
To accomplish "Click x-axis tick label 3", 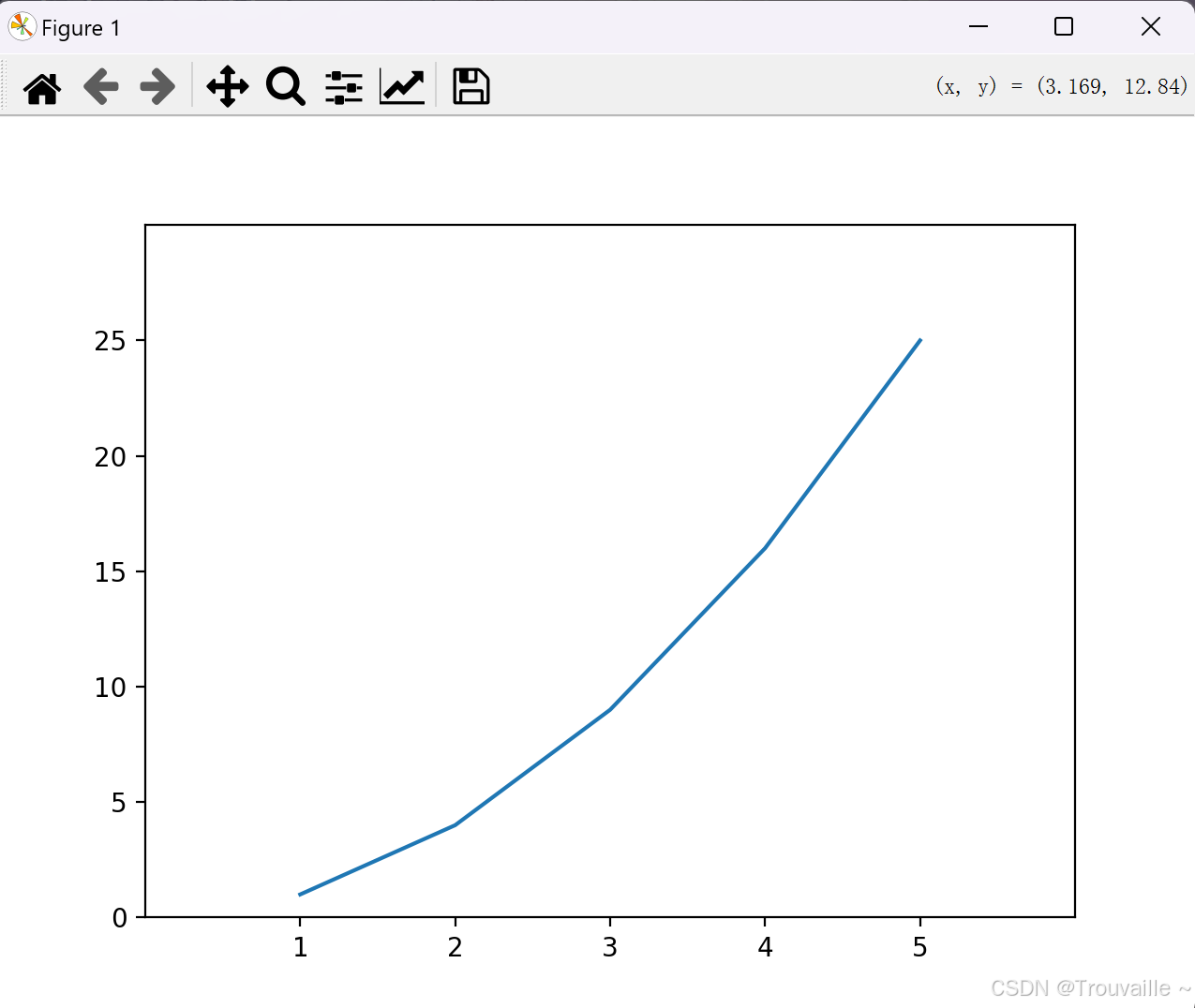I will (x=610, y=948).
